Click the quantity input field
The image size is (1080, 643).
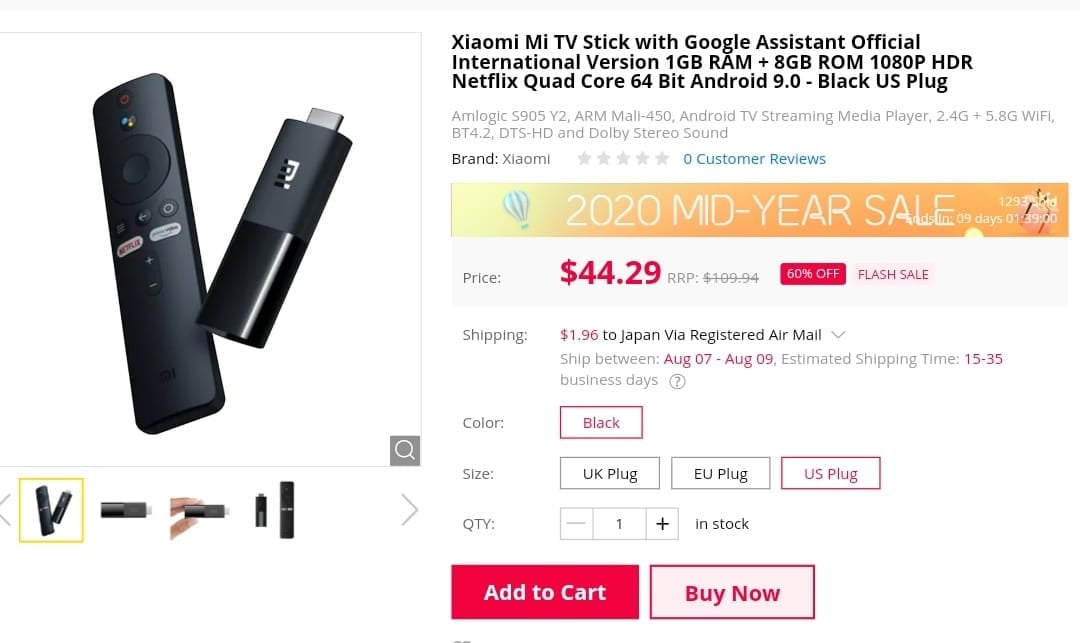tap(619, 523)
